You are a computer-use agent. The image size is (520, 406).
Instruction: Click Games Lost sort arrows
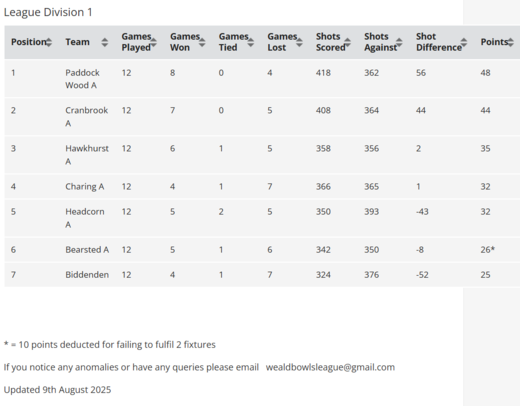pos(299,42)
